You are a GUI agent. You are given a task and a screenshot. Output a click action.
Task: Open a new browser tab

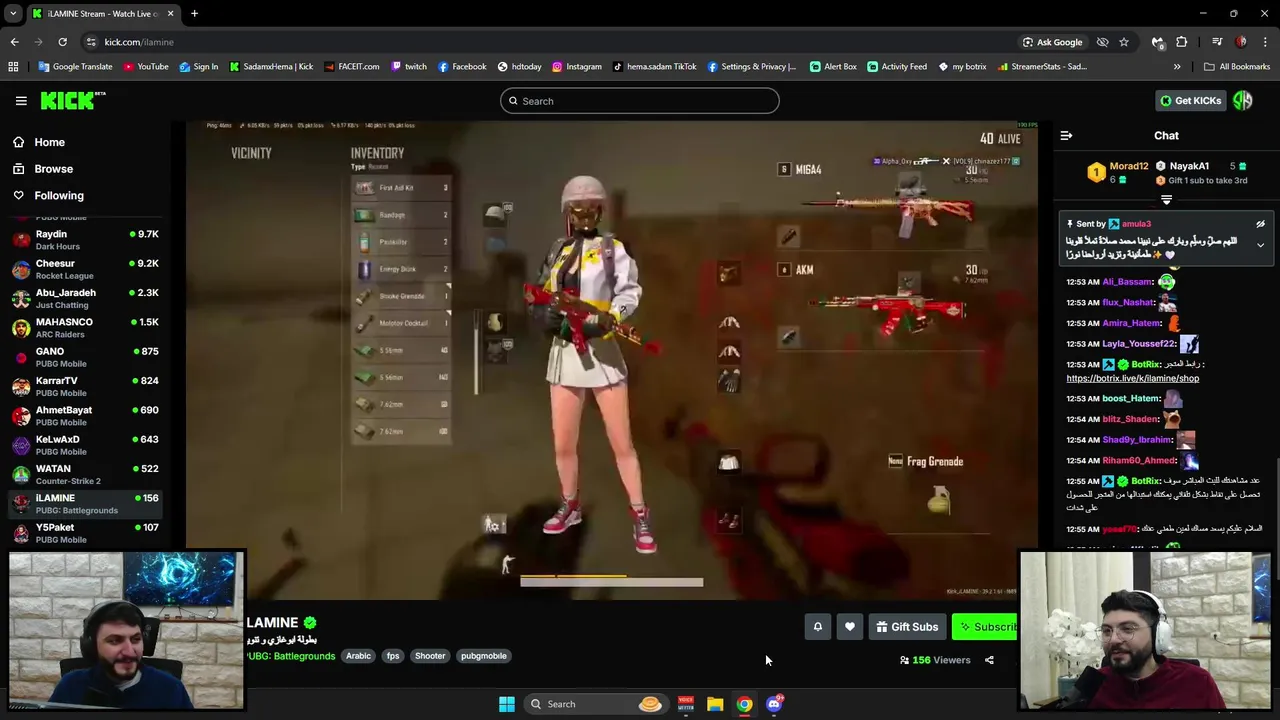194,13
